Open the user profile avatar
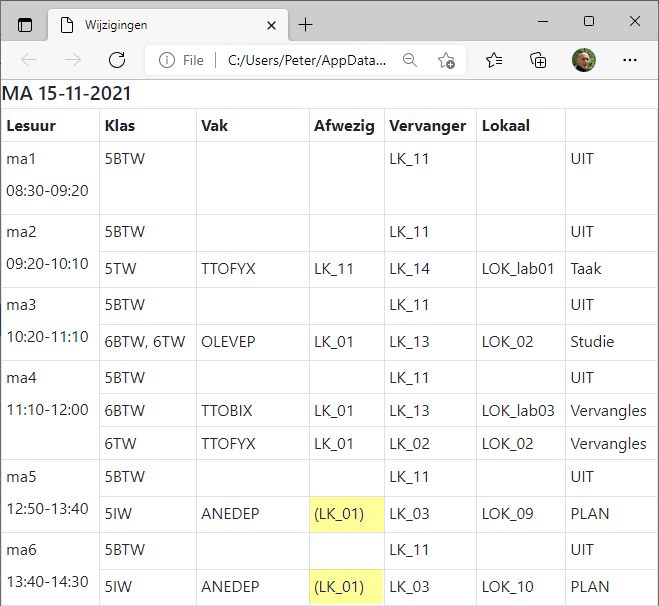The width and height of the screenshot is (659, 606). [x=584, y=60]
